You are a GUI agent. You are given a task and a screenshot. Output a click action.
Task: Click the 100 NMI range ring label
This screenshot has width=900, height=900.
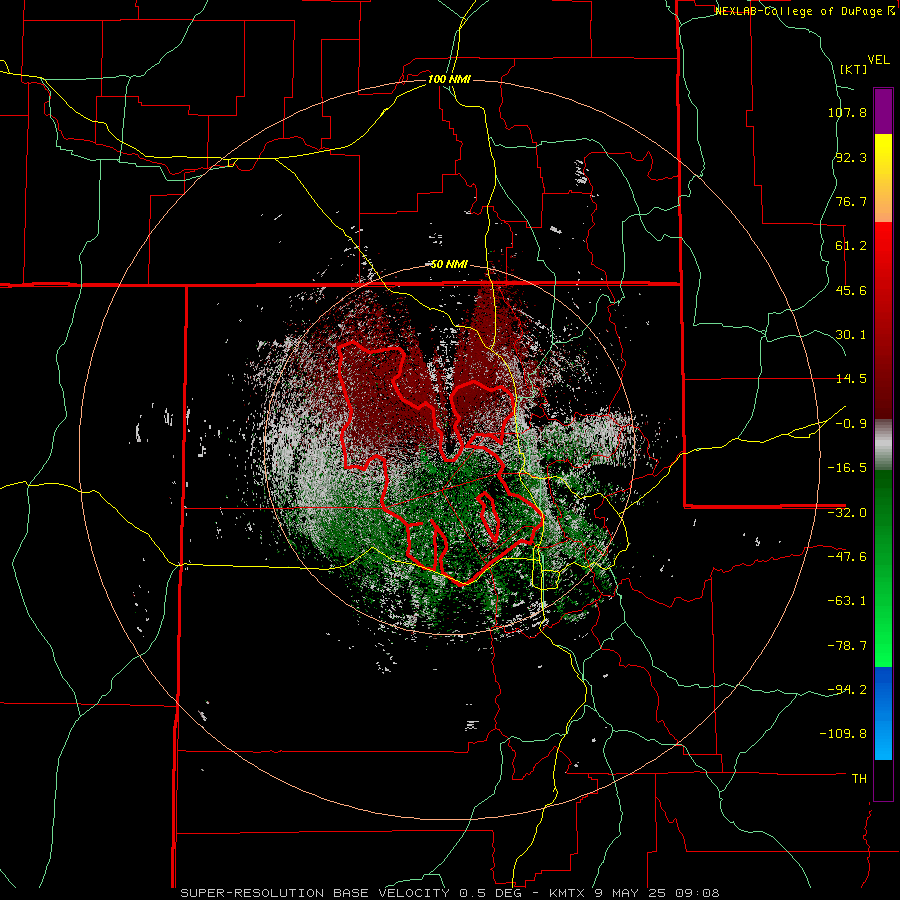pos(449,79)
